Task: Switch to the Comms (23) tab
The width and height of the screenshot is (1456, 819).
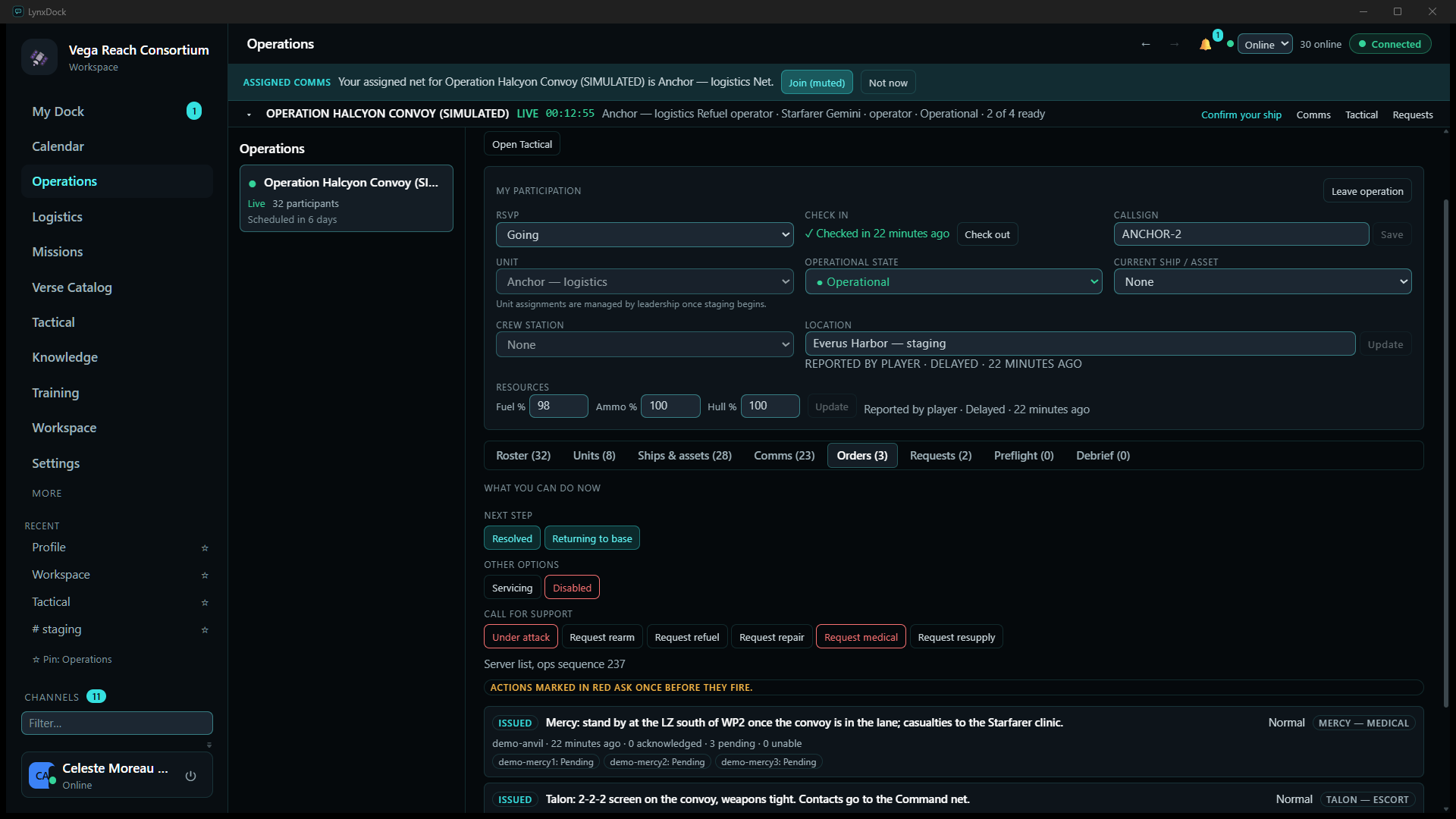Action: pos(784,455)
